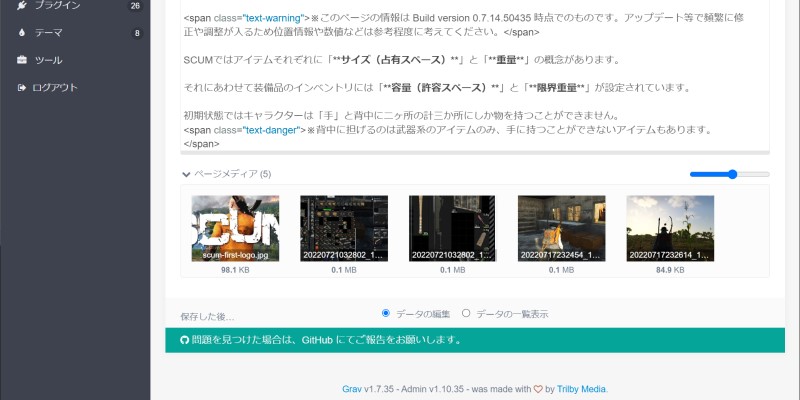Click the briefcase icon beside ツール

point(21,60)
